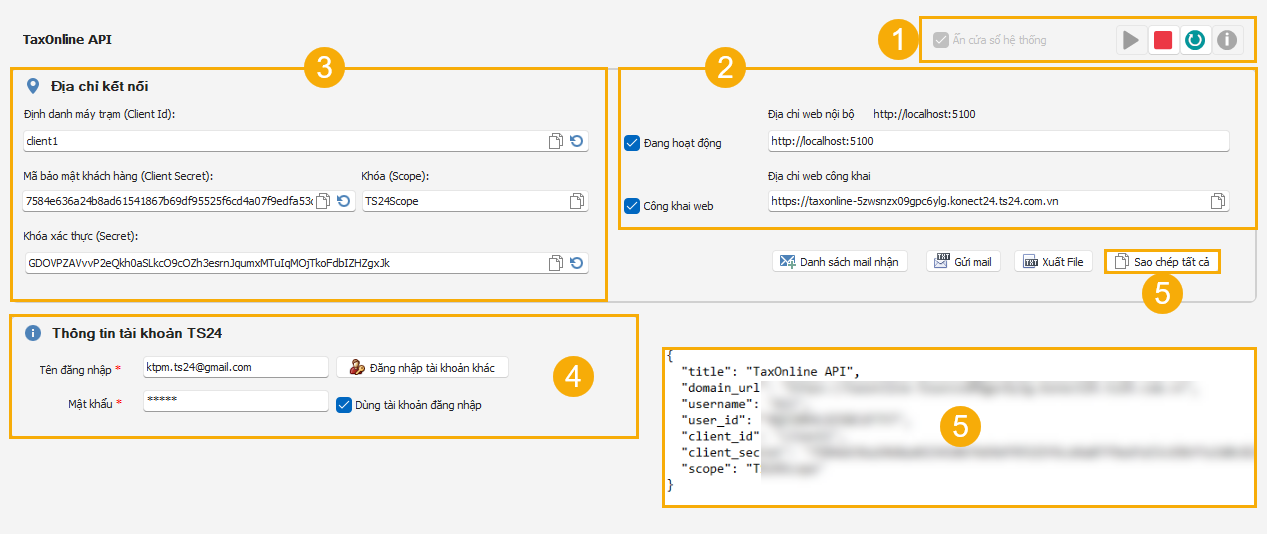Click the info icon beside 'Thông tin tài khoản TS24'
Screen dimensions: 1267x534
pyautogui.click(x=33, y=332)
